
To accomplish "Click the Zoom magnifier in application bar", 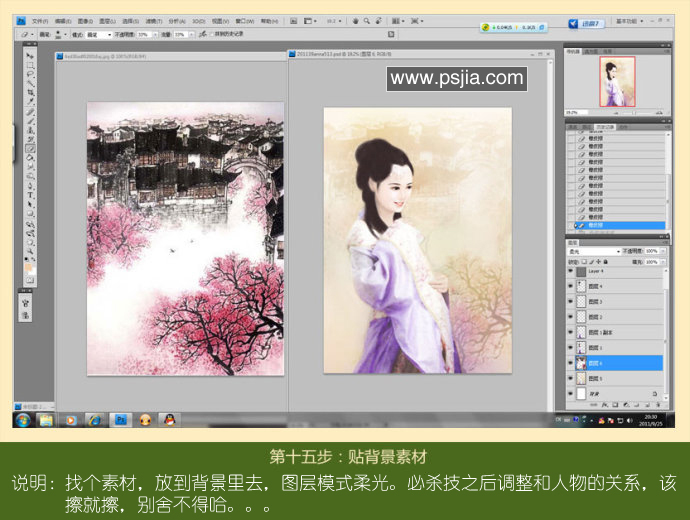I will 367,21.
